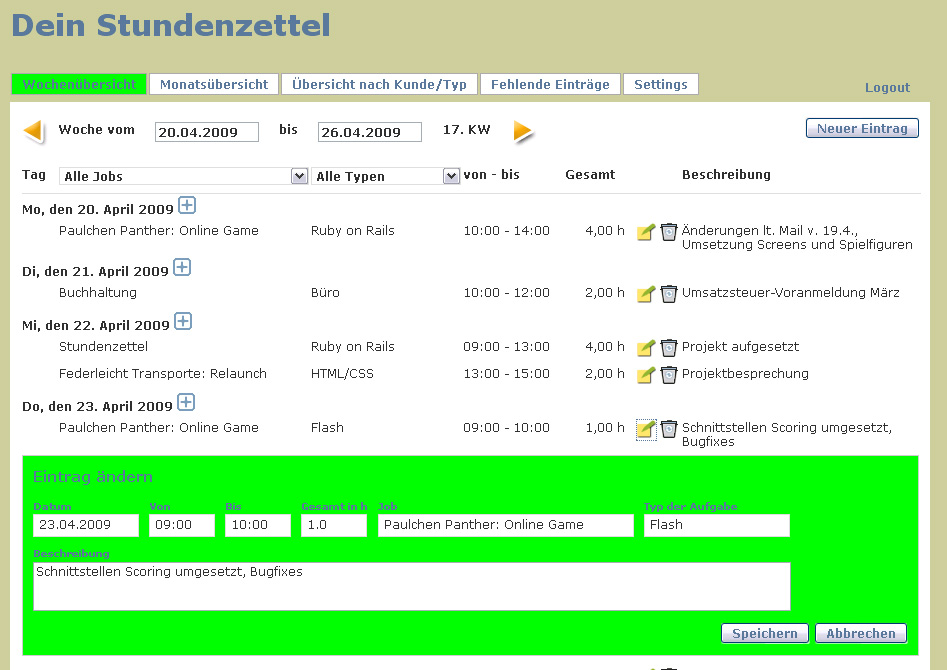Delete the Projektbesprechung entry trash icon
The height and width of the screenshot is (670, 947).
(669, 375)
